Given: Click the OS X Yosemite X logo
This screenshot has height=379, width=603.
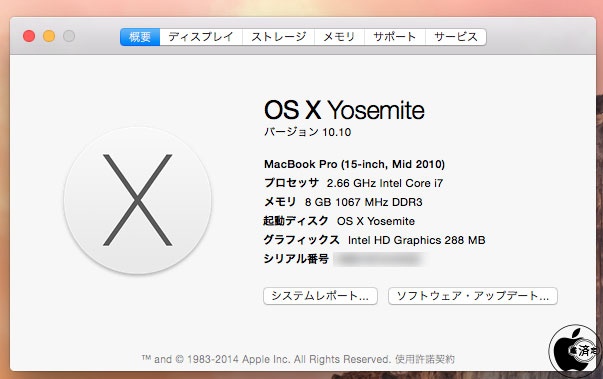Looking at the screenshot, I should pyautogui.click(x=138, y=200).
